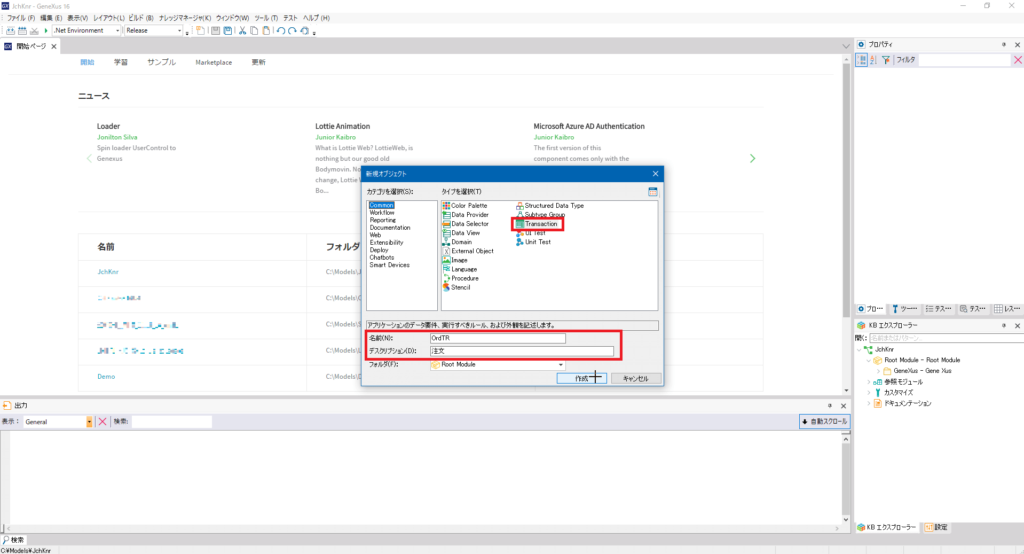Open the Demo knowledge base link
Screen dimensions: 1024x554
(106, 377)
